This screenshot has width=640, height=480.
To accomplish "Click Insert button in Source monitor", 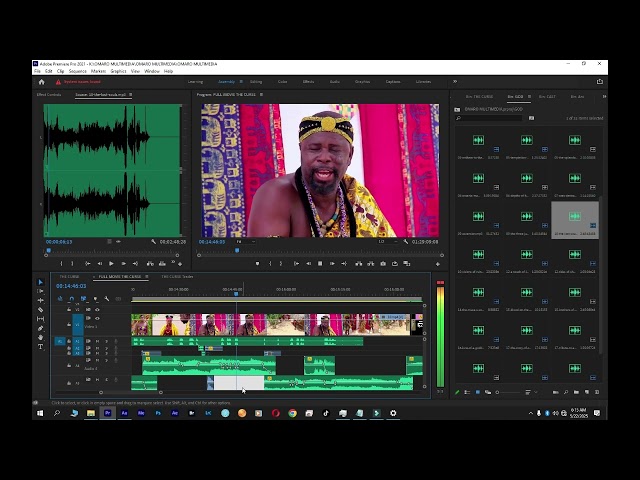I will (x=150, y=264).
